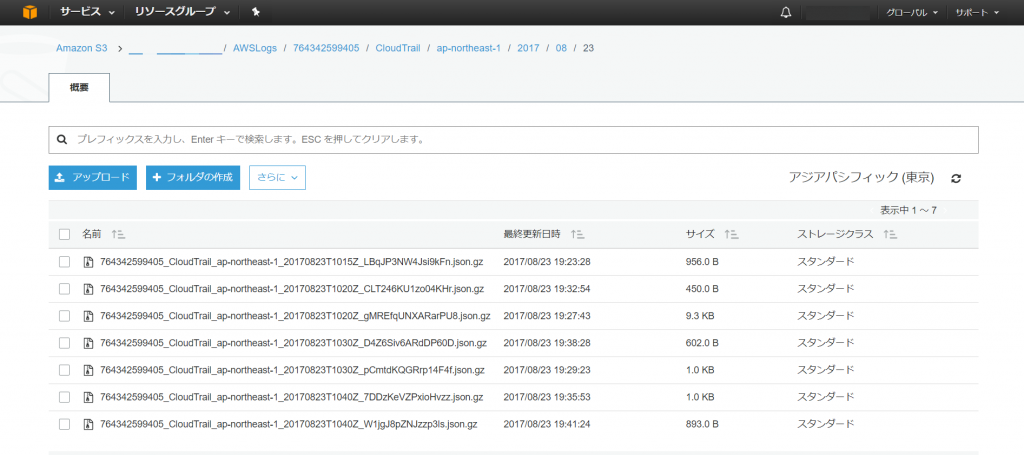1024x455 pixels.
Task: Click the 450.0 B size value
Action: pos(702,289)
